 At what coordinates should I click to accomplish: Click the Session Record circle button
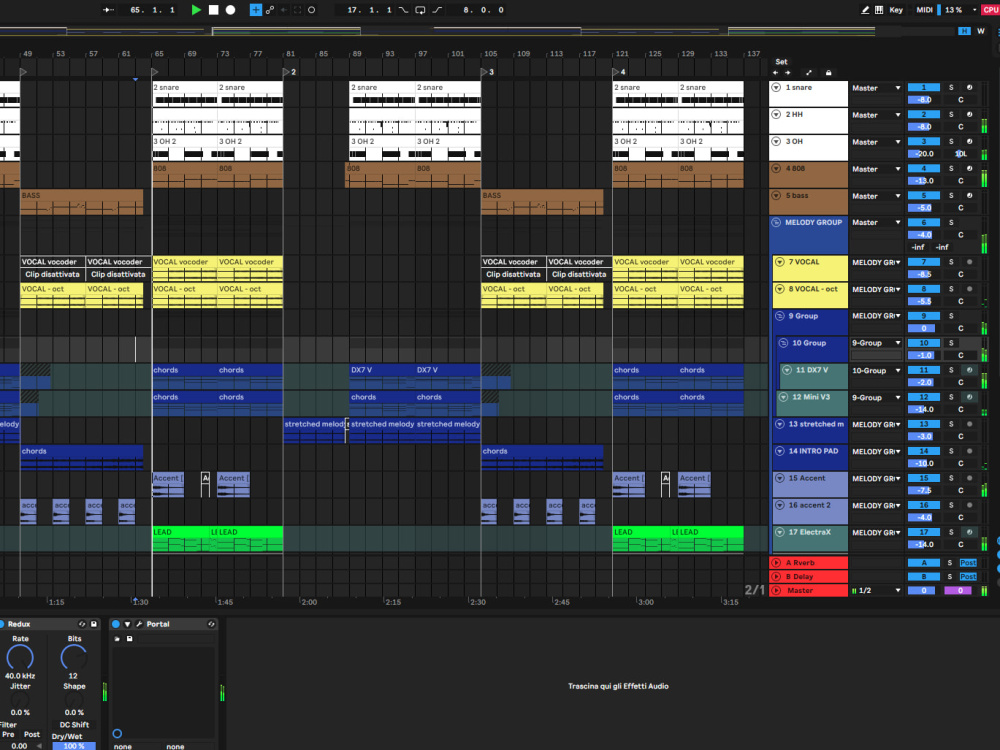311,10
